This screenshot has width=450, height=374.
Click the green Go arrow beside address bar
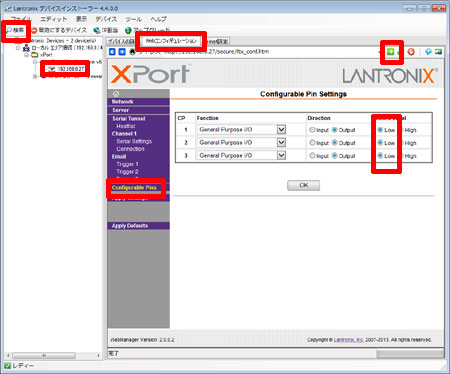click(390, 52)
